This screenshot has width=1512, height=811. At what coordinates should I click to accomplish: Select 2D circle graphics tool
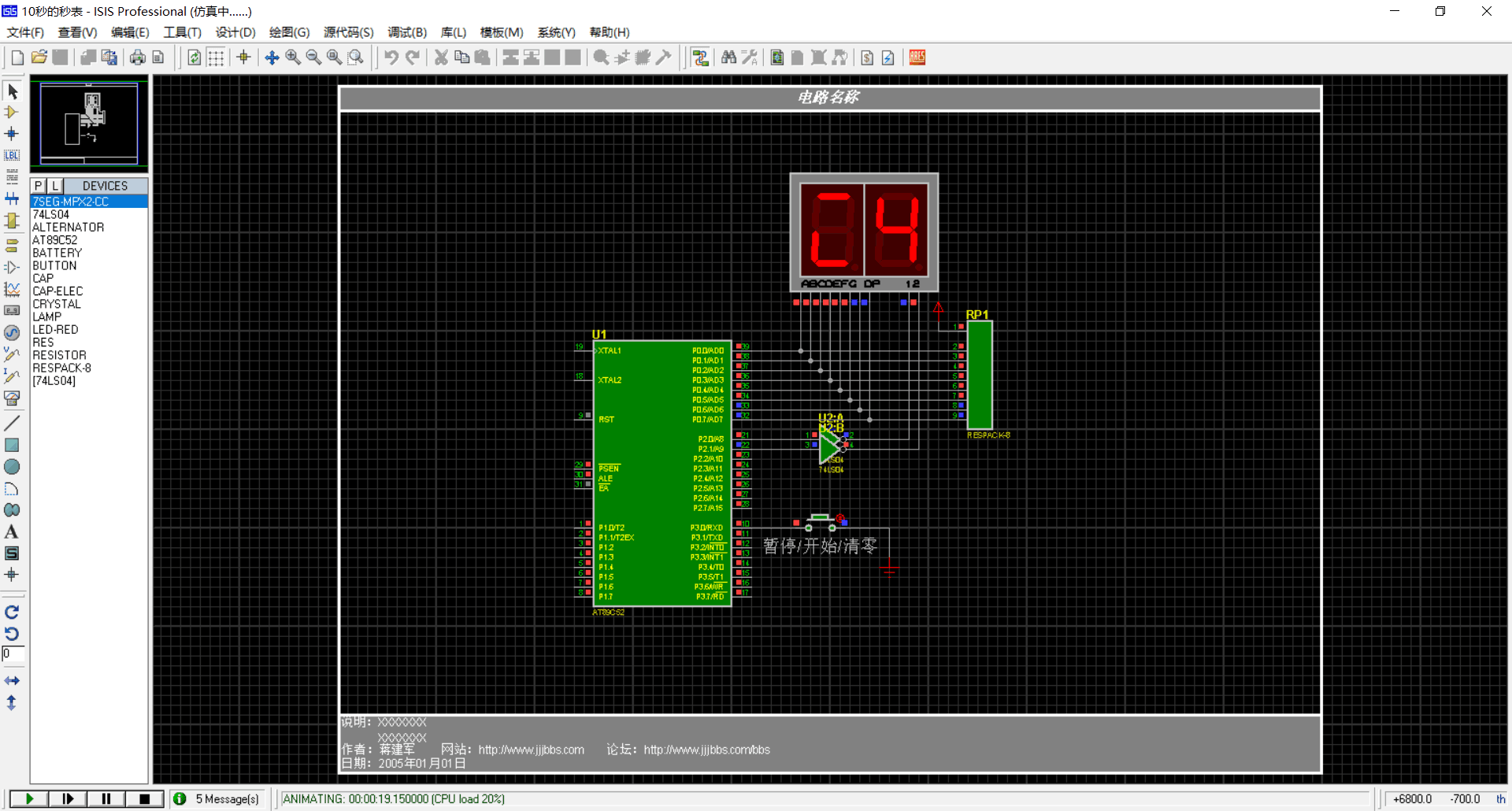pos(12,467)
